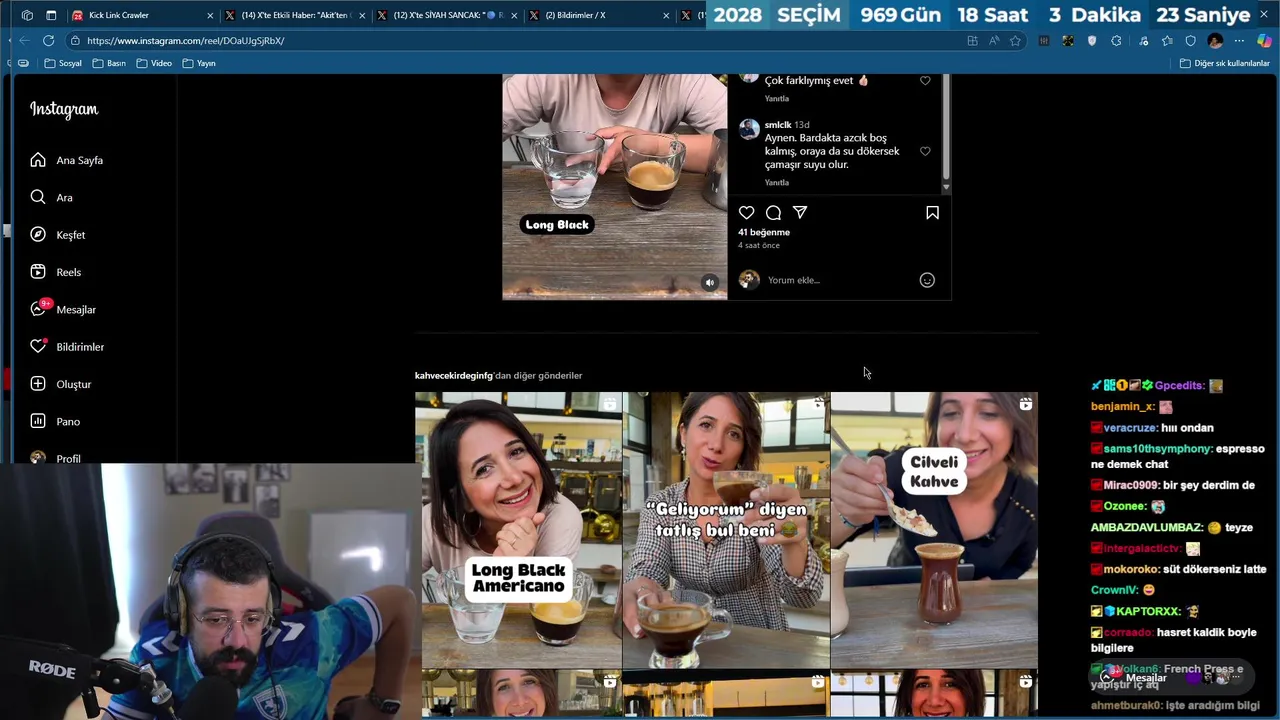Screen dimensions: 1280x720
Task: Focus the Yorum ekle comment field
Action: (x=838, y=280)
